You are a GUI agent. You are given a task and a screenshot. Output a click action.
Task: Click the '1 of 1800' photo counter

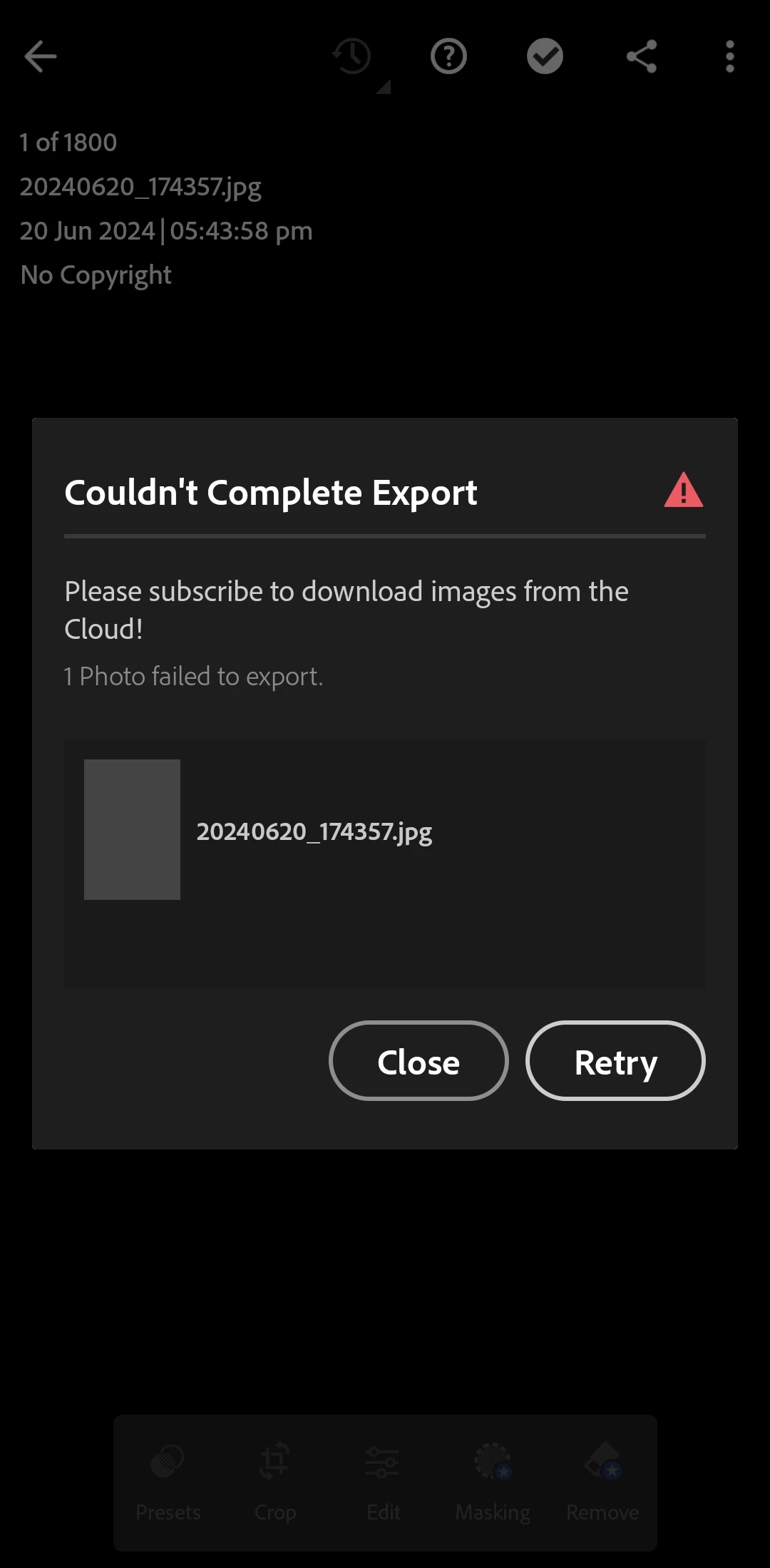[68, 143]
